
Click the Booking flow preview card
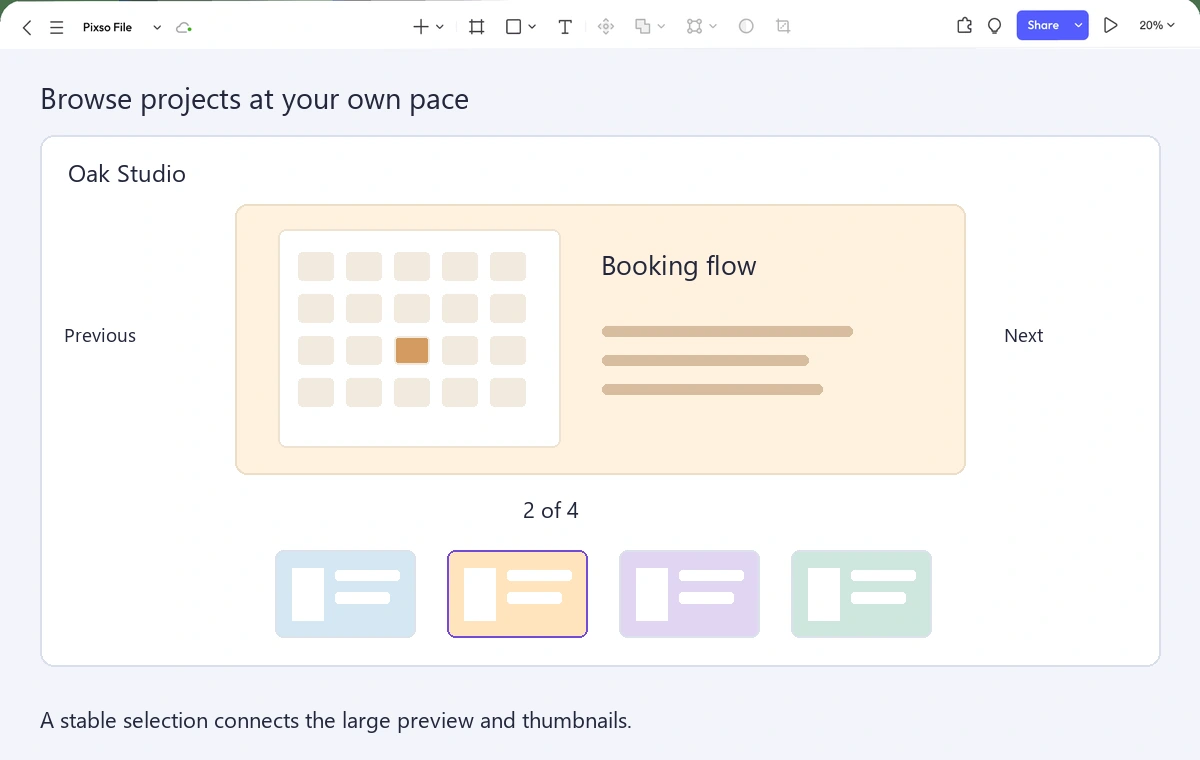point(600,340)
